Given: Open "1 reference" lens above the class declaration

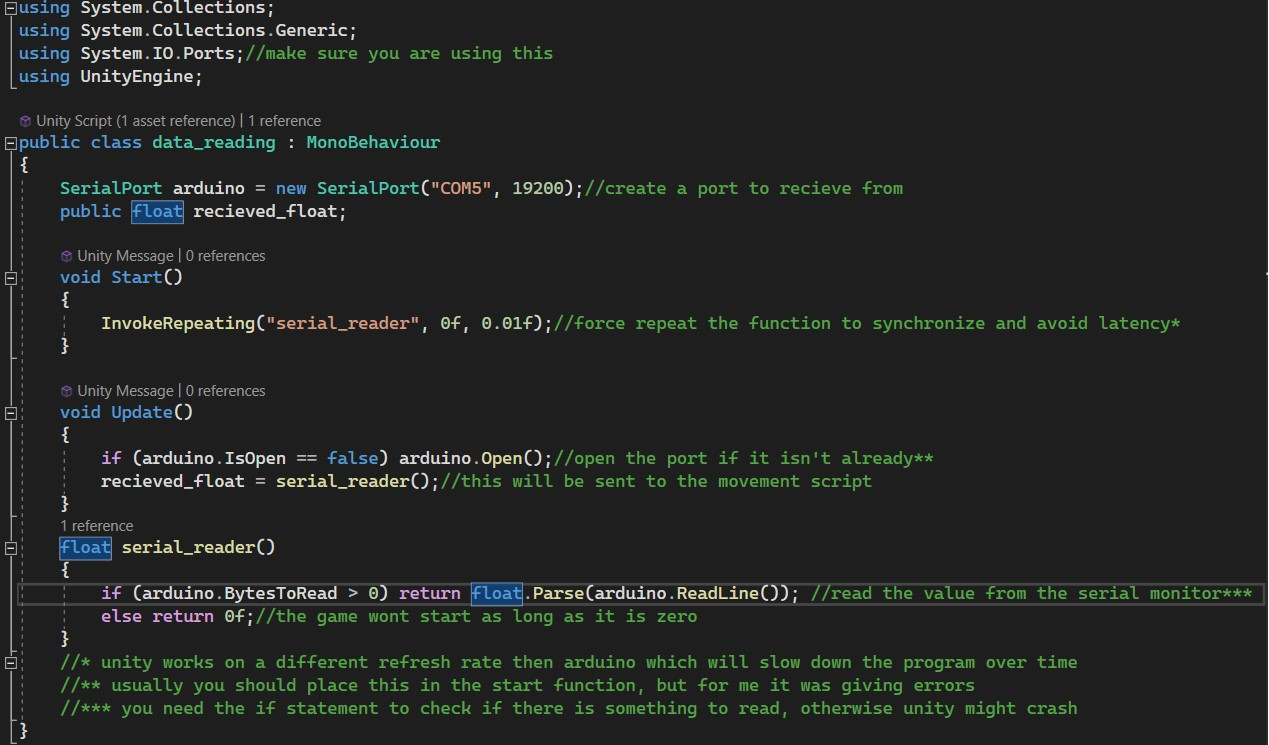Looking at the screenshot, I should pyautogui.click(x=284, y=121).
